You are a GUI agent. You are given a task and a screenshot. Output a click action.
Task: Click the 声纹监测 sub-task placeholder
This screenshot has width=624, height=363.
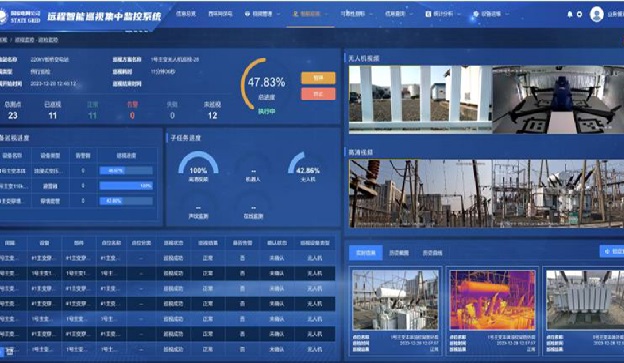[198, 212]
